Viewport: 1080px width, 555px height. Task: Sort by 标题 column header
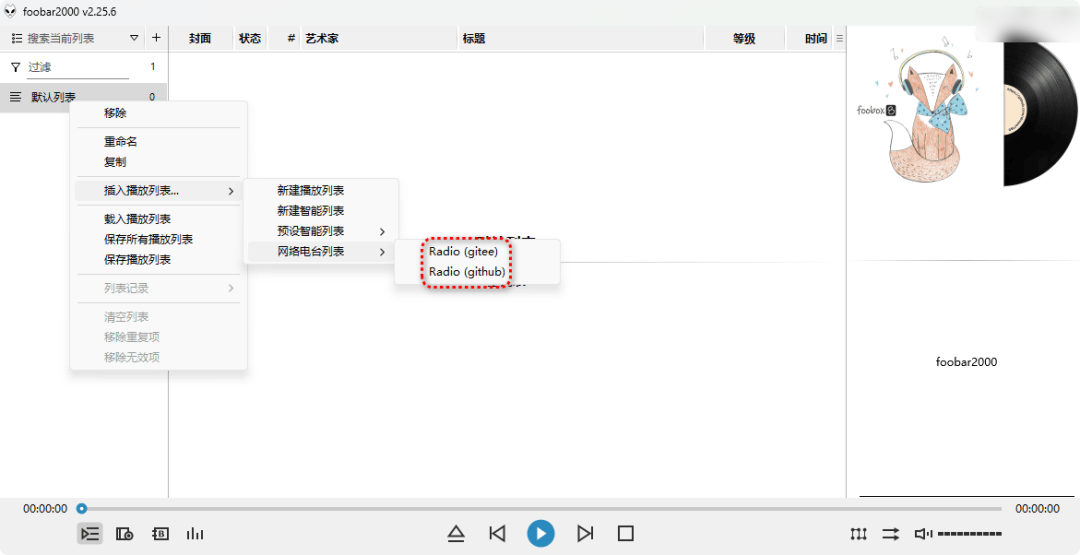pyautogui.click(x=582, y=39)
